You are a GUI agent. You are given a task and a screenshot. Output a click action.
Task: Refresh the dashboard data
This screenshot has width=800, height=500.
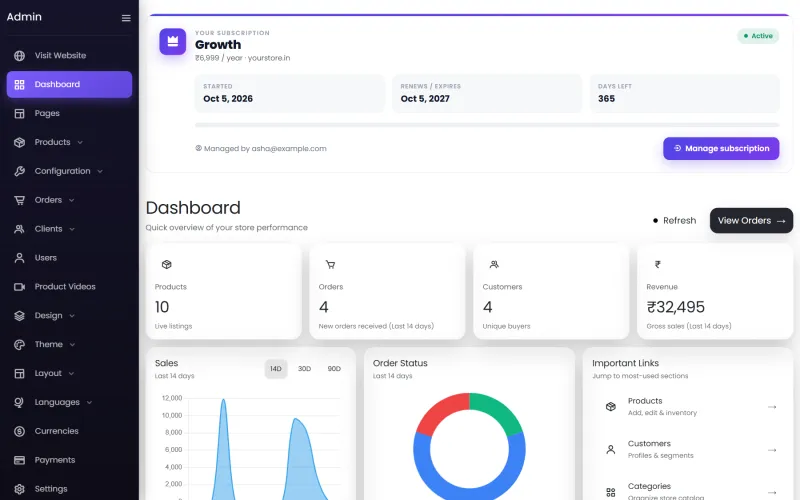click(674, 220)
